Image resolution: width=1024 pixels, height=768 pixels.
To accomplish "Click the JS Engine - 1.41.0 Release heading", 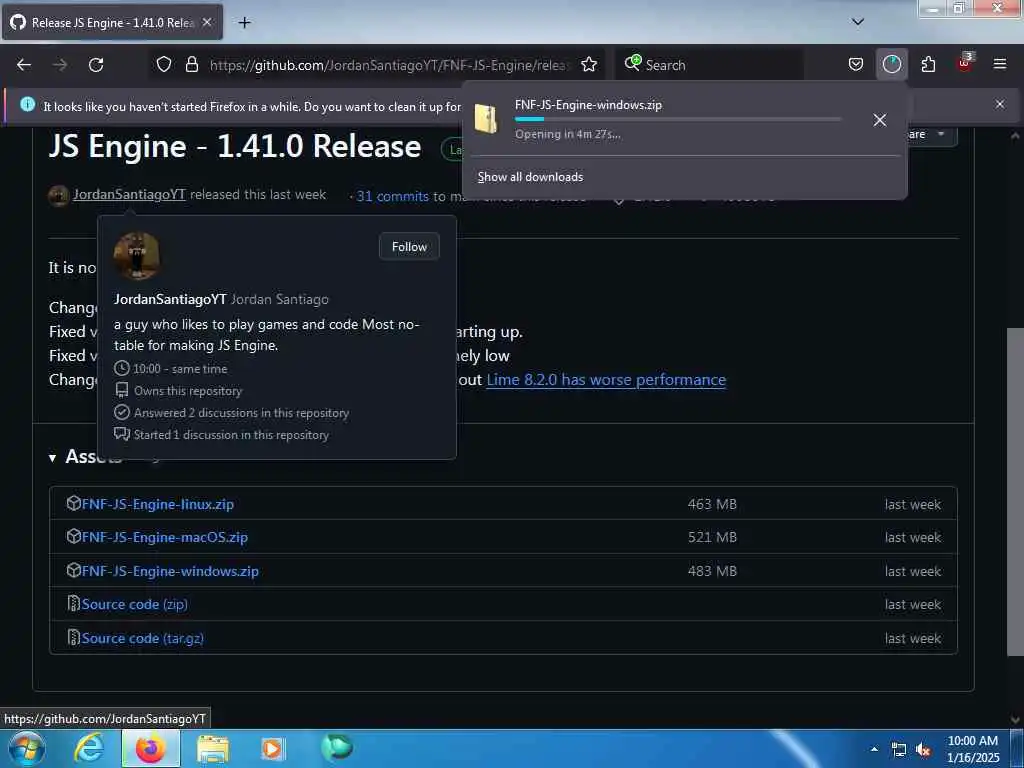I will (x=235, y=146).
